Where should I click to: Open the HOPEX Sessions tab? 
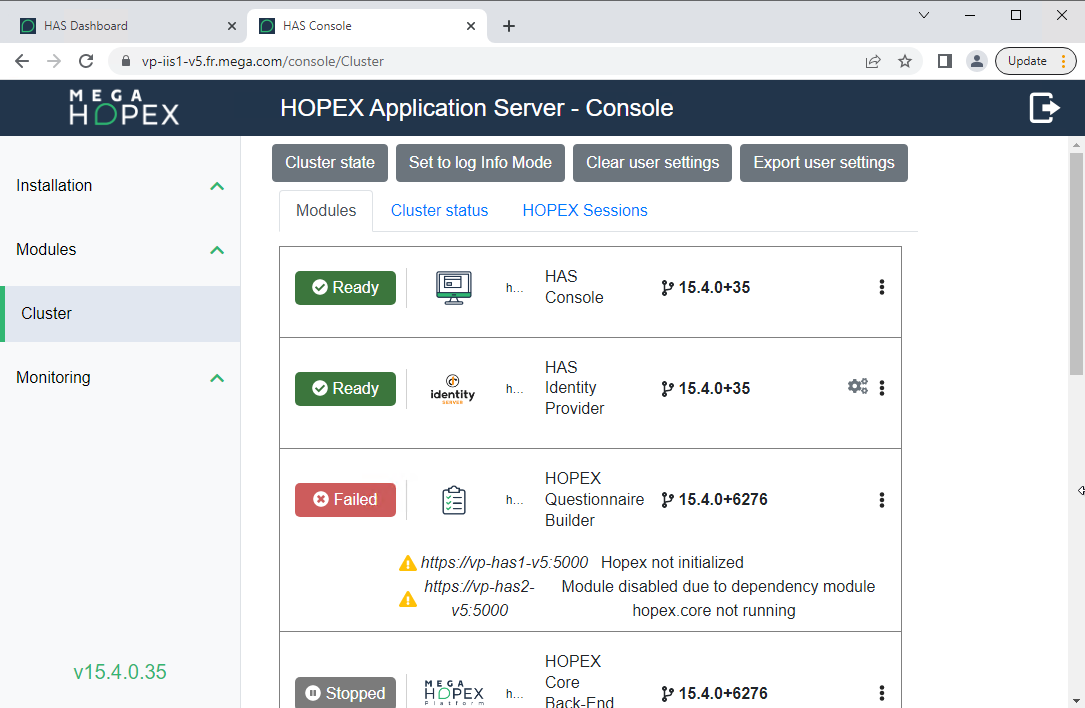pos(584,210)
